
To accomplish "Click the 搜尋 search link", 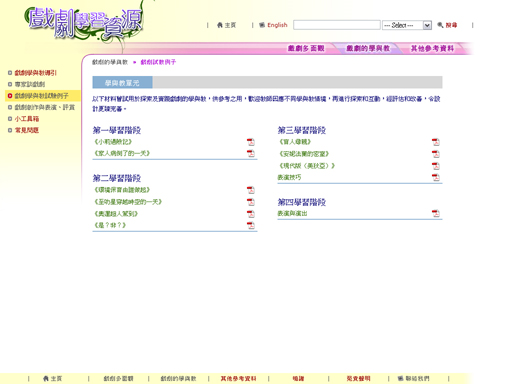I will pos(451,25).
